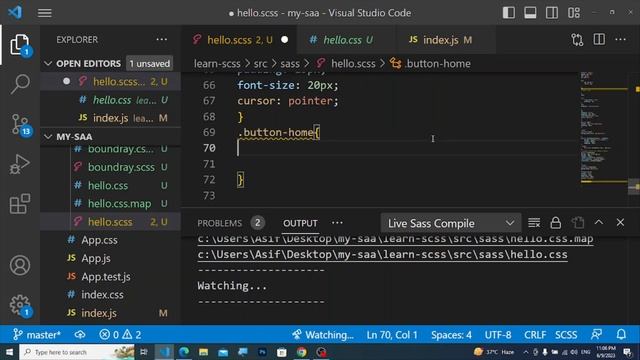This screenshot has width=640, height=360.
Task: Change indentation via Spaces: 4
Action: click(451, 335)
